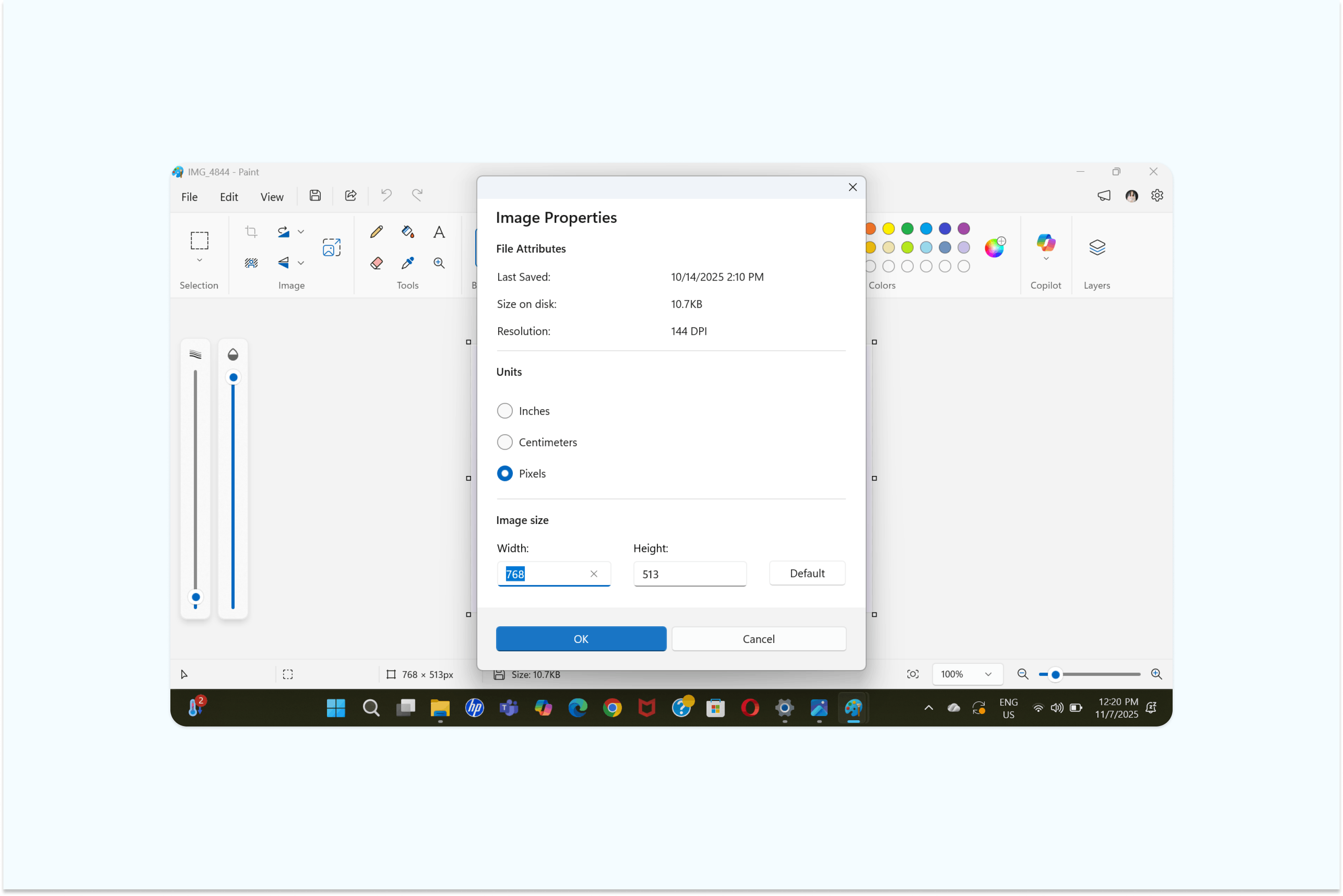Pick the purple color swatch
The height and width of the screenshot is (896, 1343).
click(963, 228)
